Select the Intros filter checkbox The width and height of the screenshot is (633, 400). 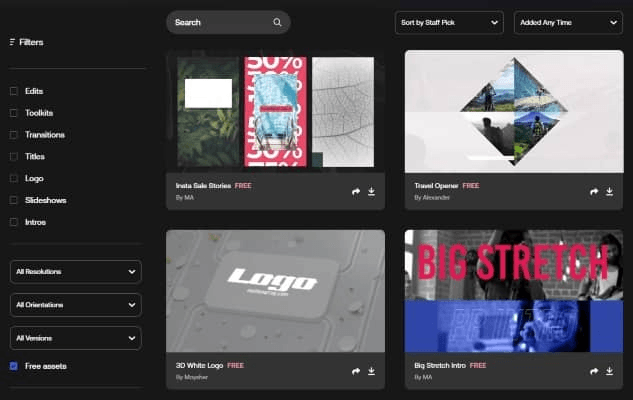[x=14, y=222]
